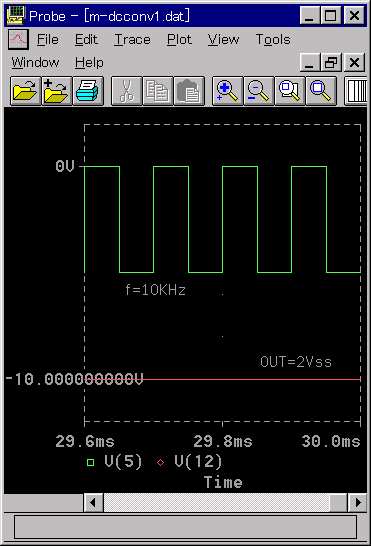Click the Zoom In magnifier icon
Viewport: 371px width, 546px height.
click(227, 91)
